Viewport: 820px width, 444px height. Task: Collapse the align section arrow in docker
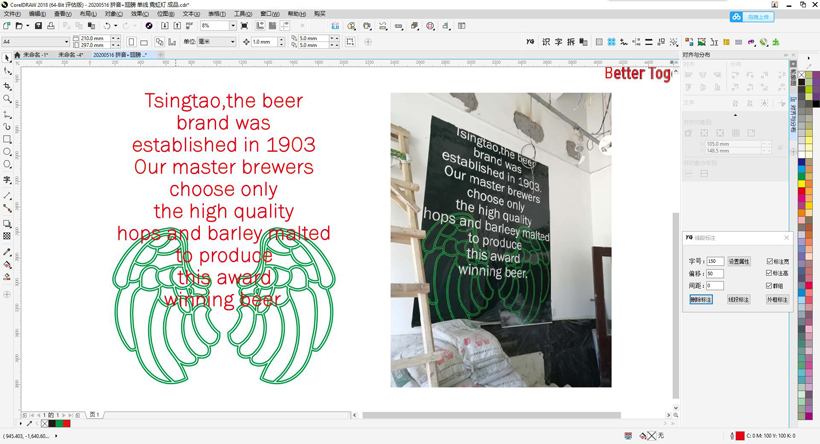tap(735, 115)
